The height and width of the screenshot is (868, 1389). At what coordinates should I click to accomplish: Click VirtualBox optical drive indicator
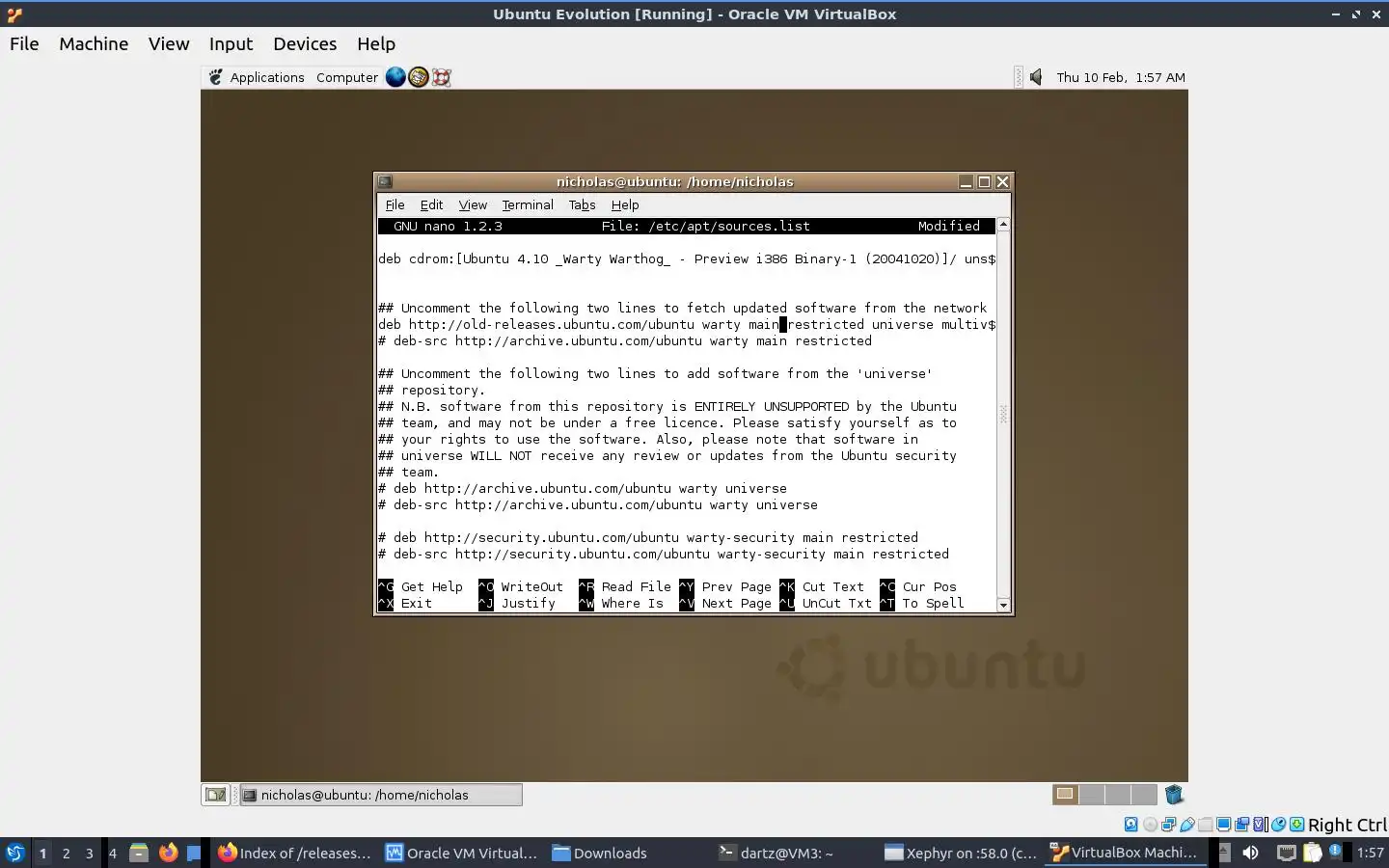[1150, 825]
